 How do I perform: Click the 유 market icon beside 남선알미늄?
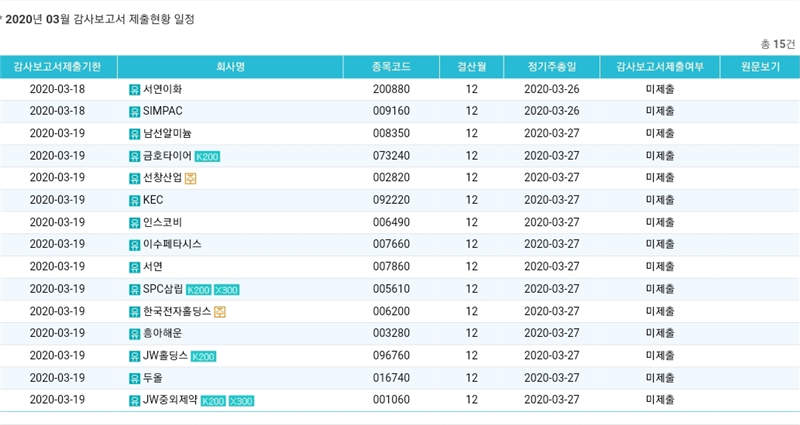point(134,134)
